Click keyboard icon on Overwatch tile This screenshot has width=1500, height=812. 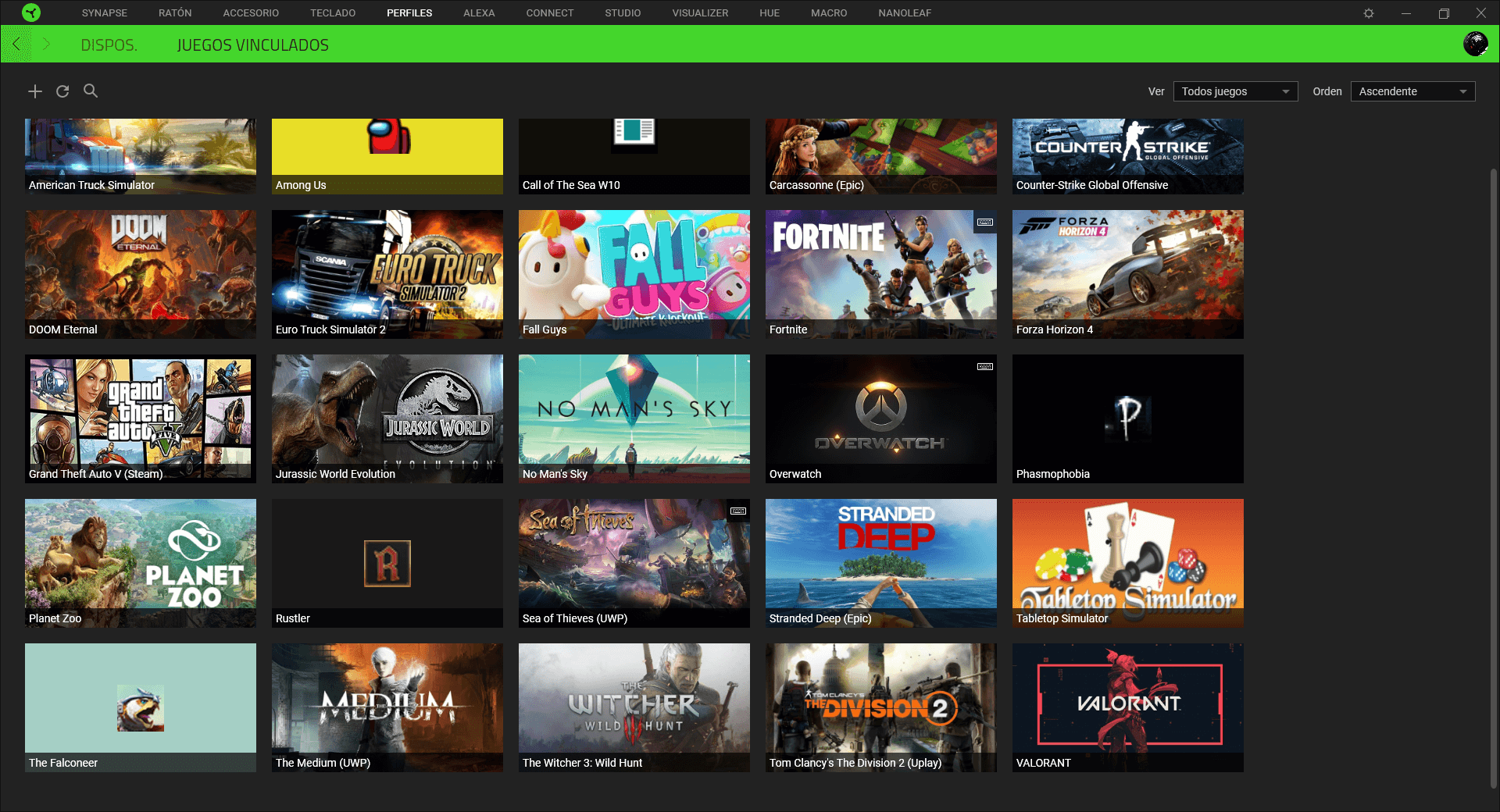click(x=985, y=367)
